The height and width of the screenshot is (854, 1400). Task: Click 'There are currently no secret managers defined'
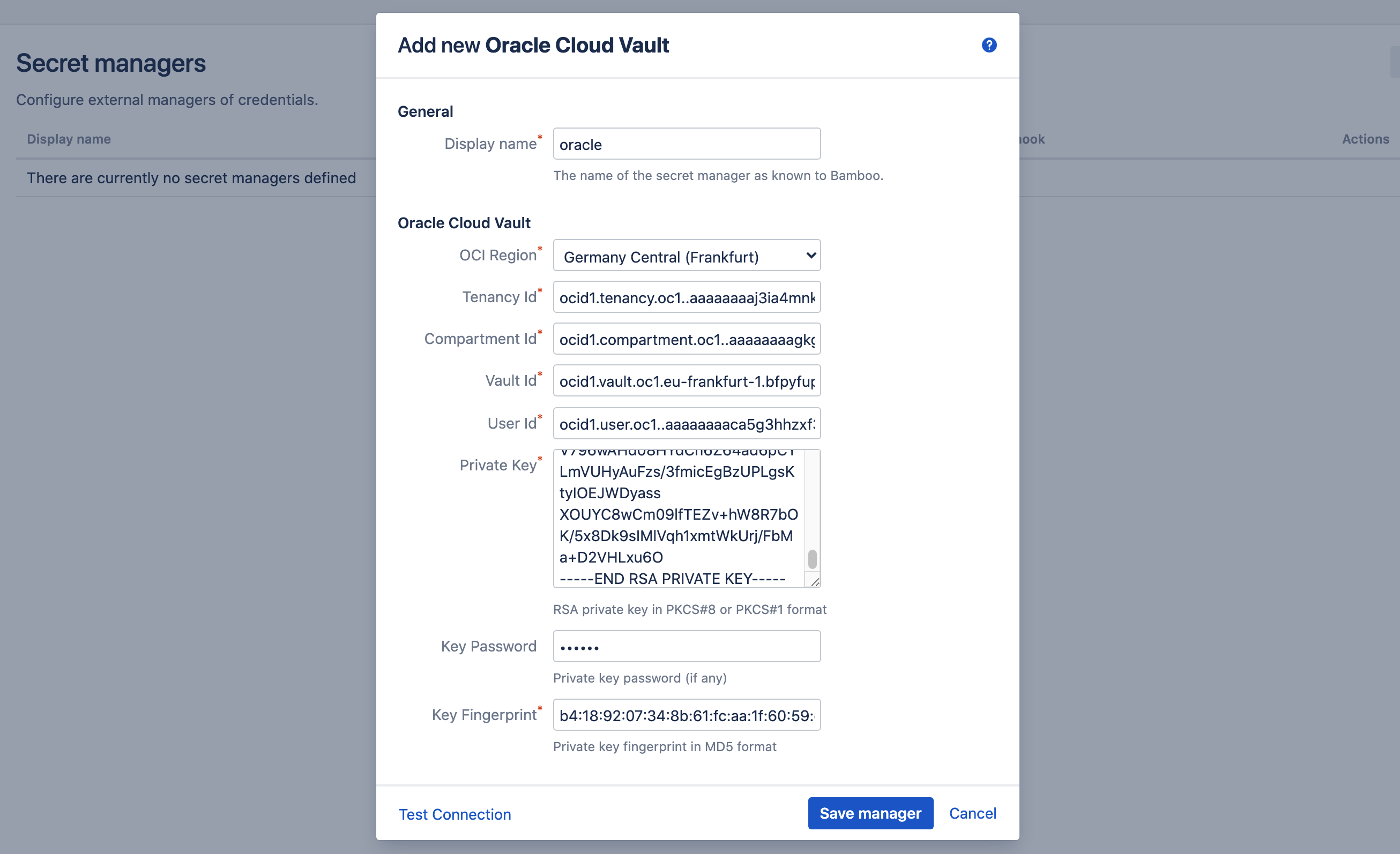(x=191, y=178)
